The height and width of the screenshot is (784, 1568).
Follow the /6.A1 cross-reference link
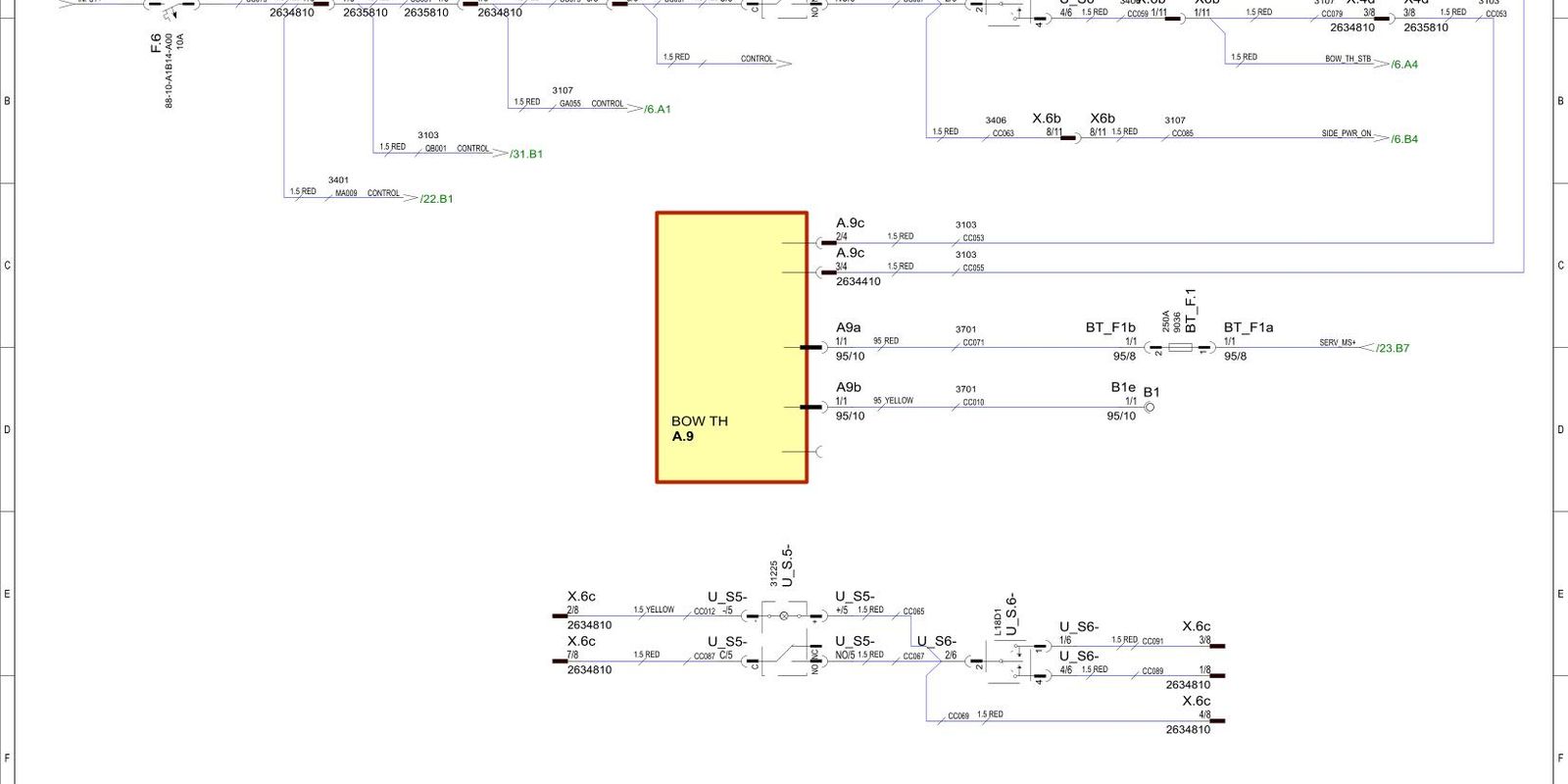(658, 109)
